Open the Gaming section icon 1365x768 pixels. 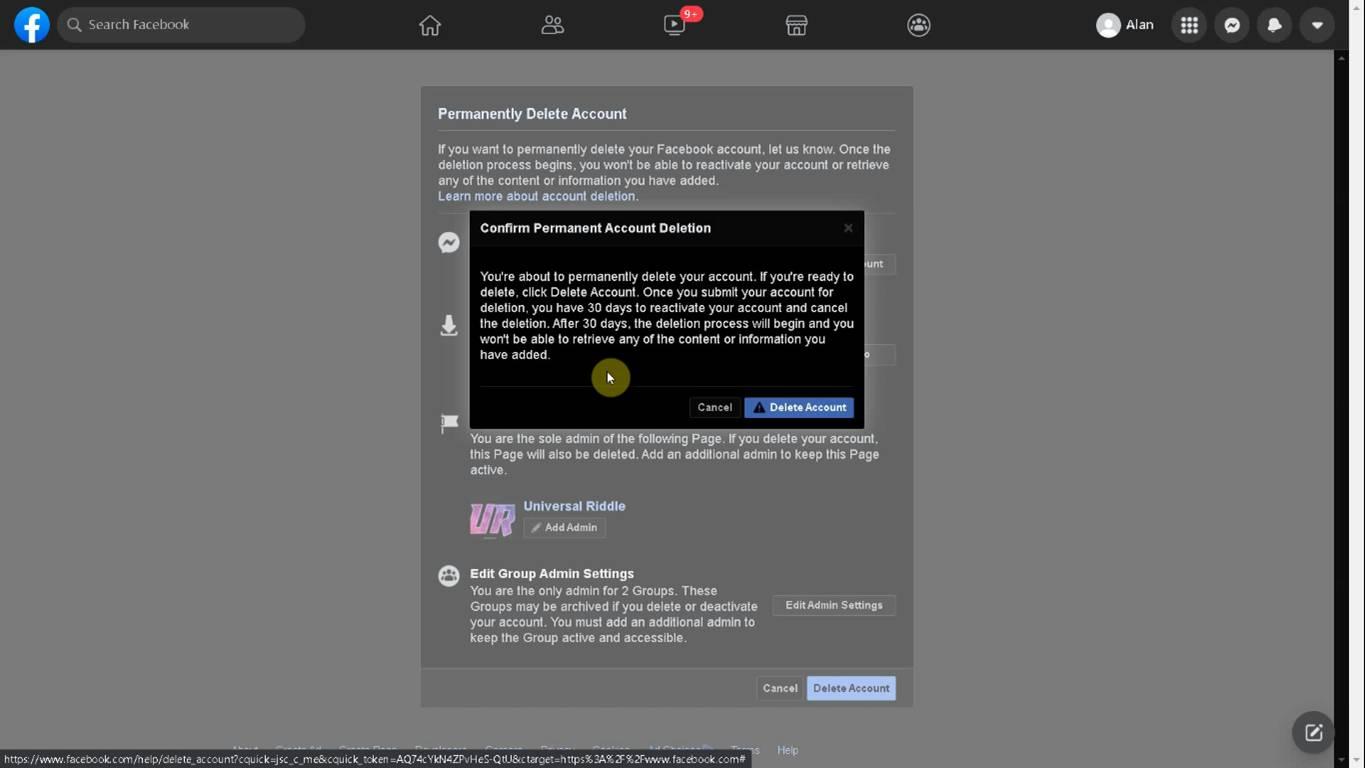point(918,25)
